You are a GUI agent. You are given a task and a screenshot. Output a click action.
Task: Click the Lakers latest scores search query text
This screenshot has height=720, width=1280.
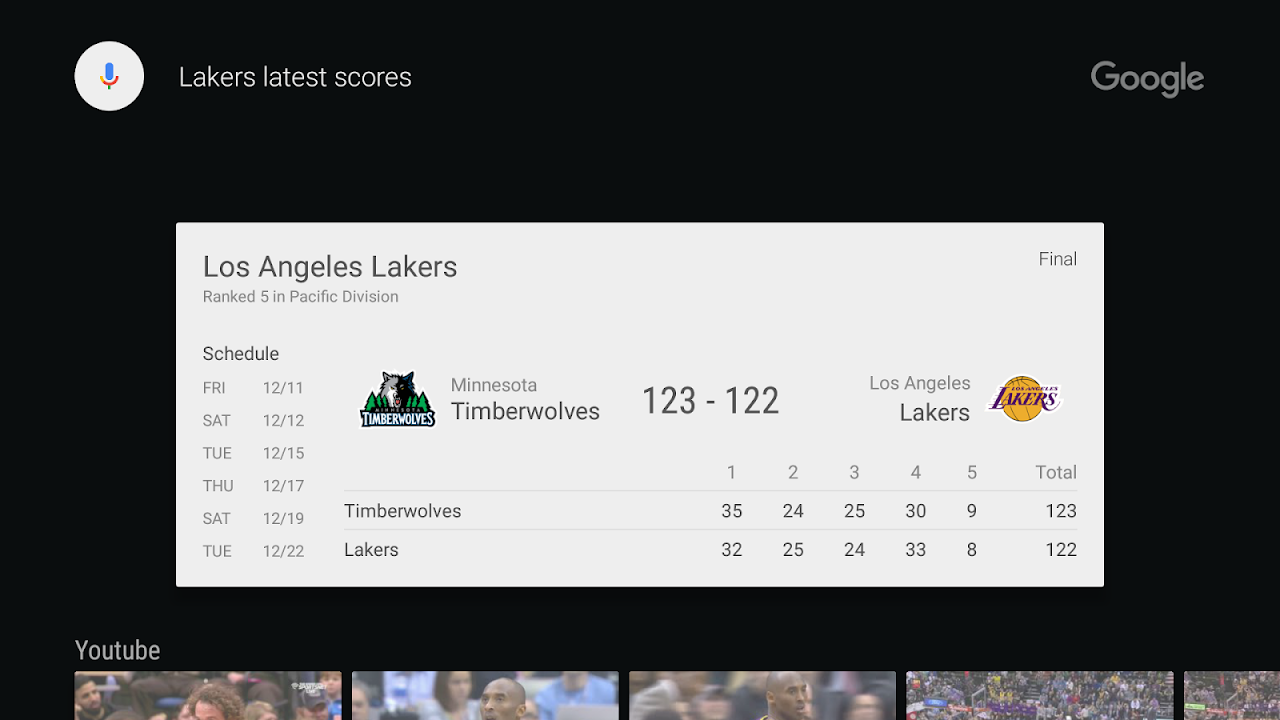pos(295,76)
